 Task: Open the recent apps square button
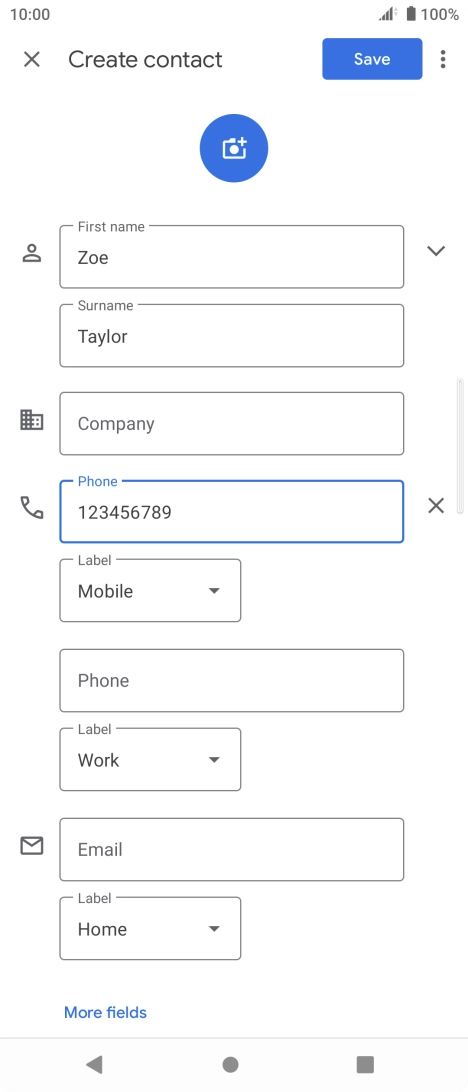[365, 1064]
